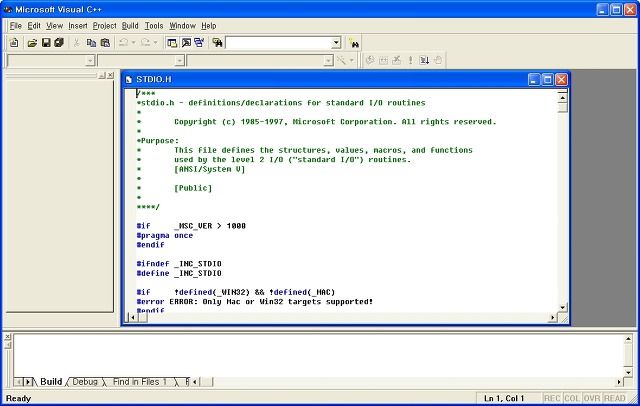
Task: Click inside the Find text input field
Action: (x=278, y=42)
